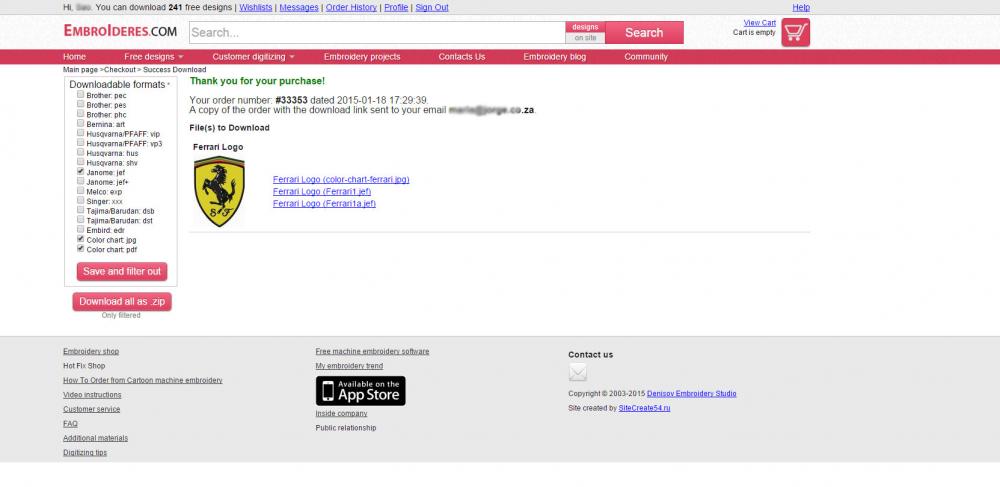Check the Brother: pes format checkbox

(x=81, y=105)
